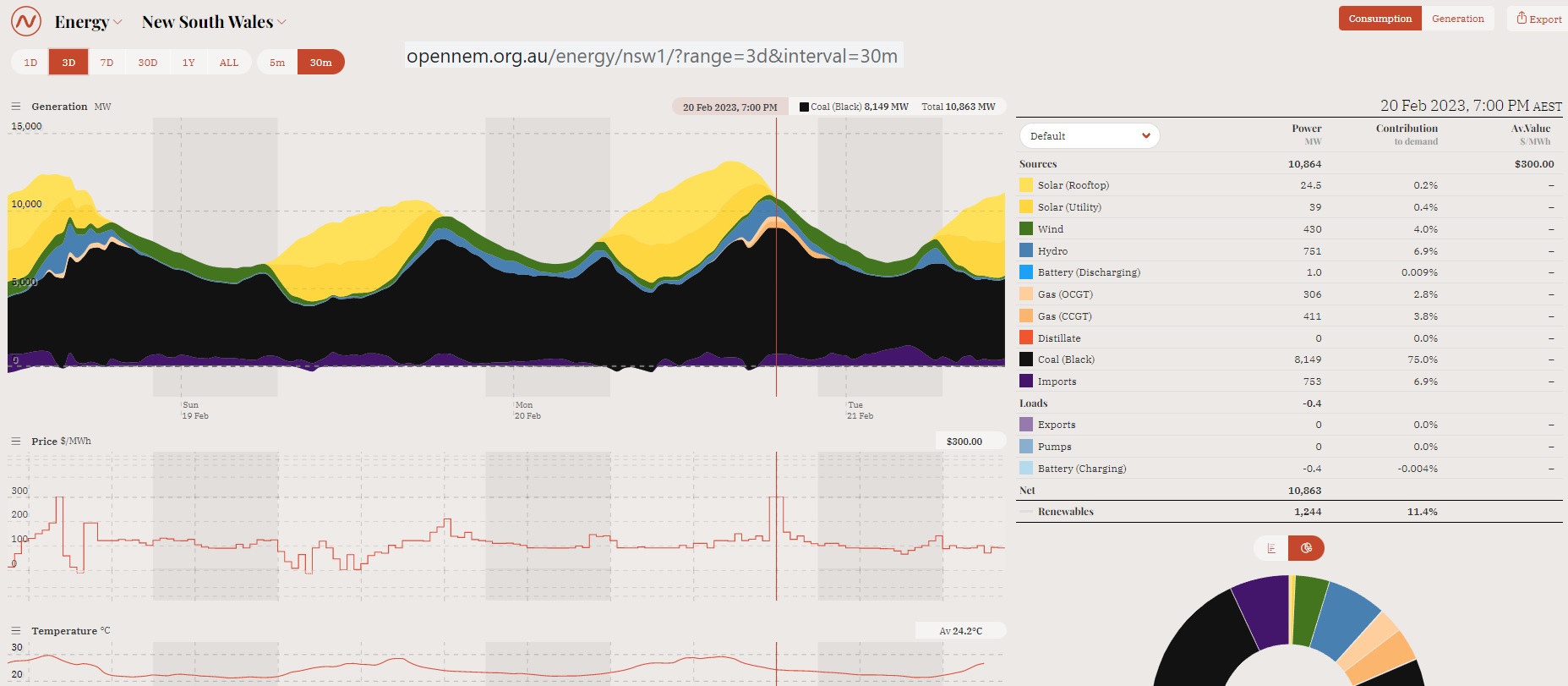
Task: Click the $300.00 price readout
Action: click(964, 442)
